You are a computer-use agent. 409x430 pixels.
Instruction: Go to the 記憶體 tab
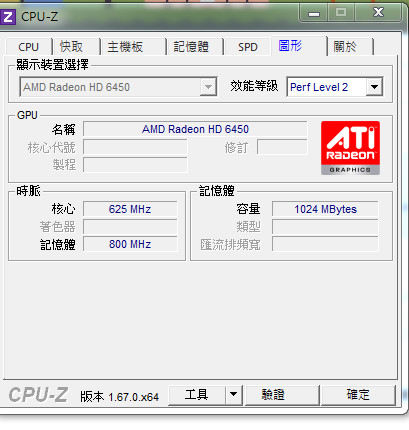(191, 47)
